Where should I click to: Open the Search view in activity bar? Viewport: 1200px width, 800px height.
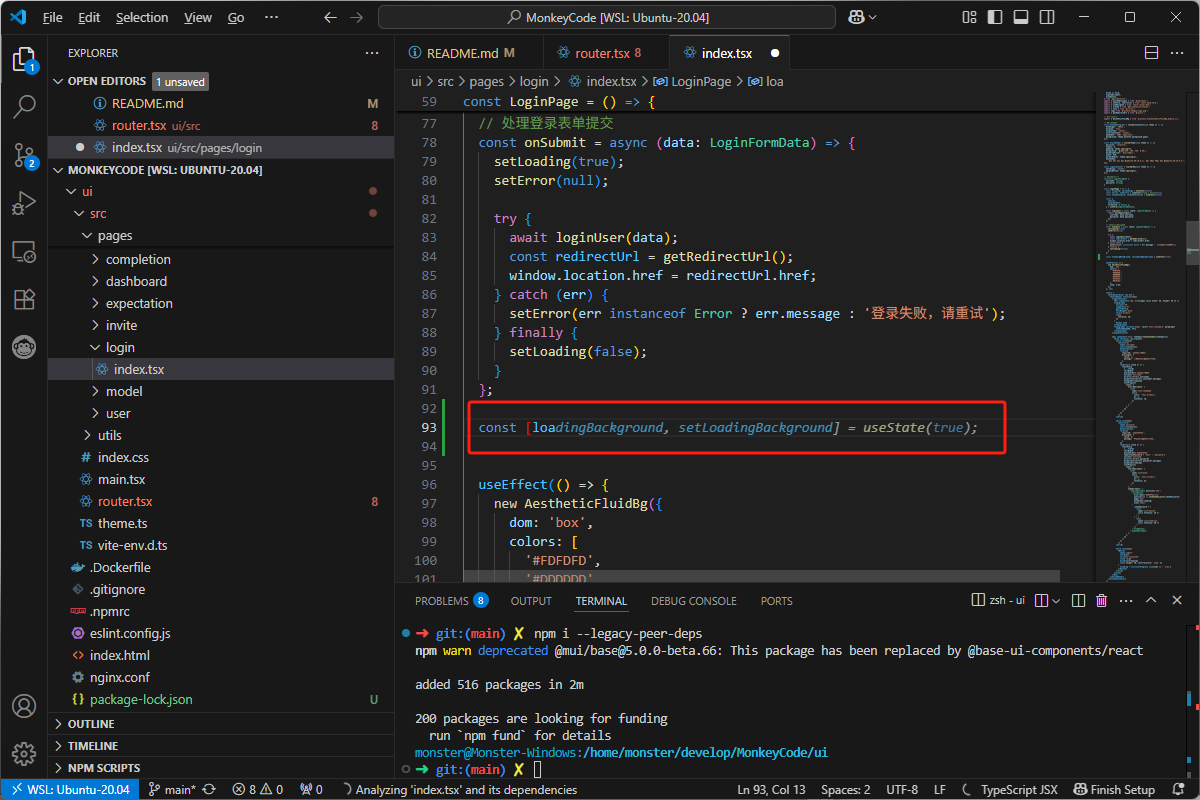click(24, 105)
